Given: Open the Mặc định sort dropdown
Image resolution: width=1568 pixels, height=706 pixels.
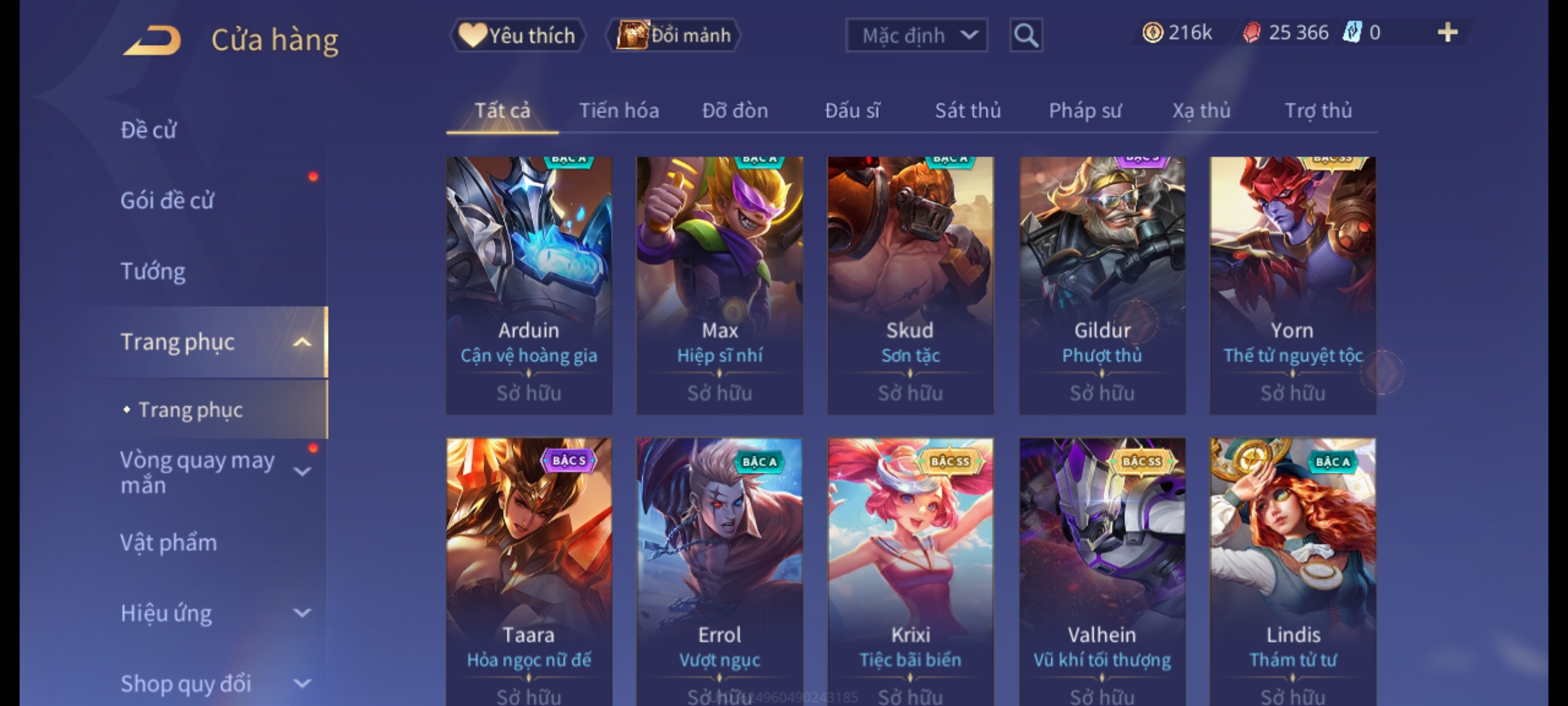Looking at the screenshot, I should pos(916,35).
